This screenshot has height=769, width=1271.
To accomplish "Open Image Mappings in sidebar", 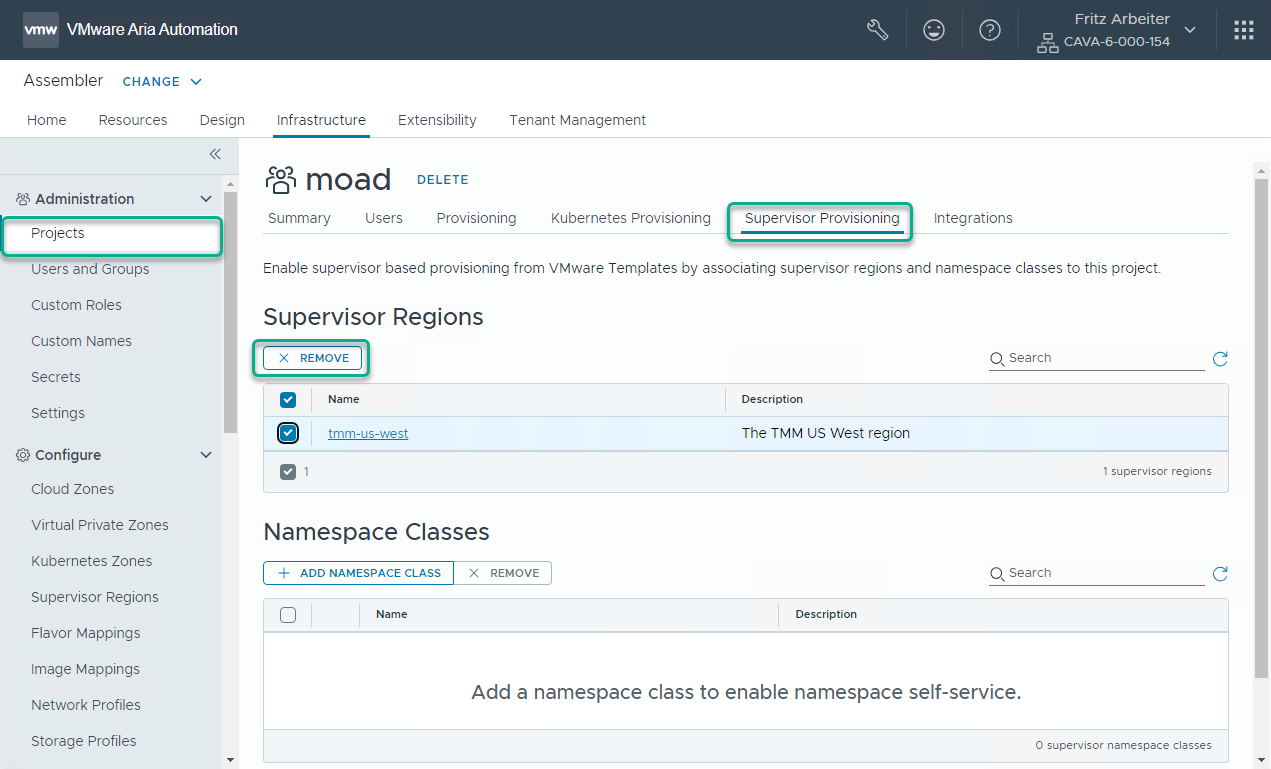I will (86, 669).
